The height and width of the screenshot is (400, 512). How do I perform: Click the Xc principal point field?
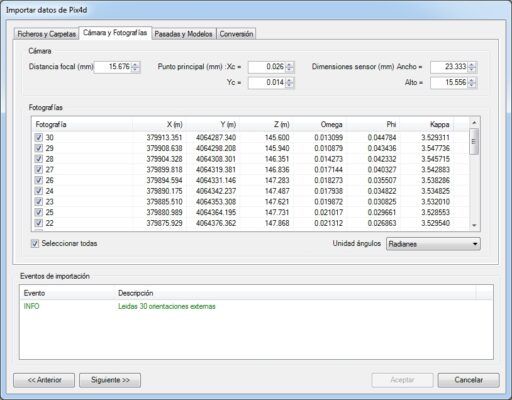point(267,67)
